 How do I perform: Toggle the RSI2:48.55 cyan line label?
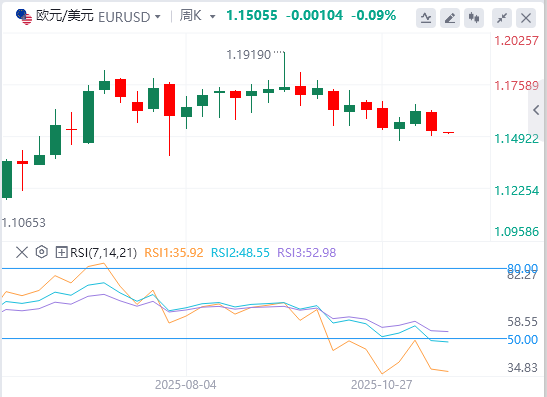point(240,253)
